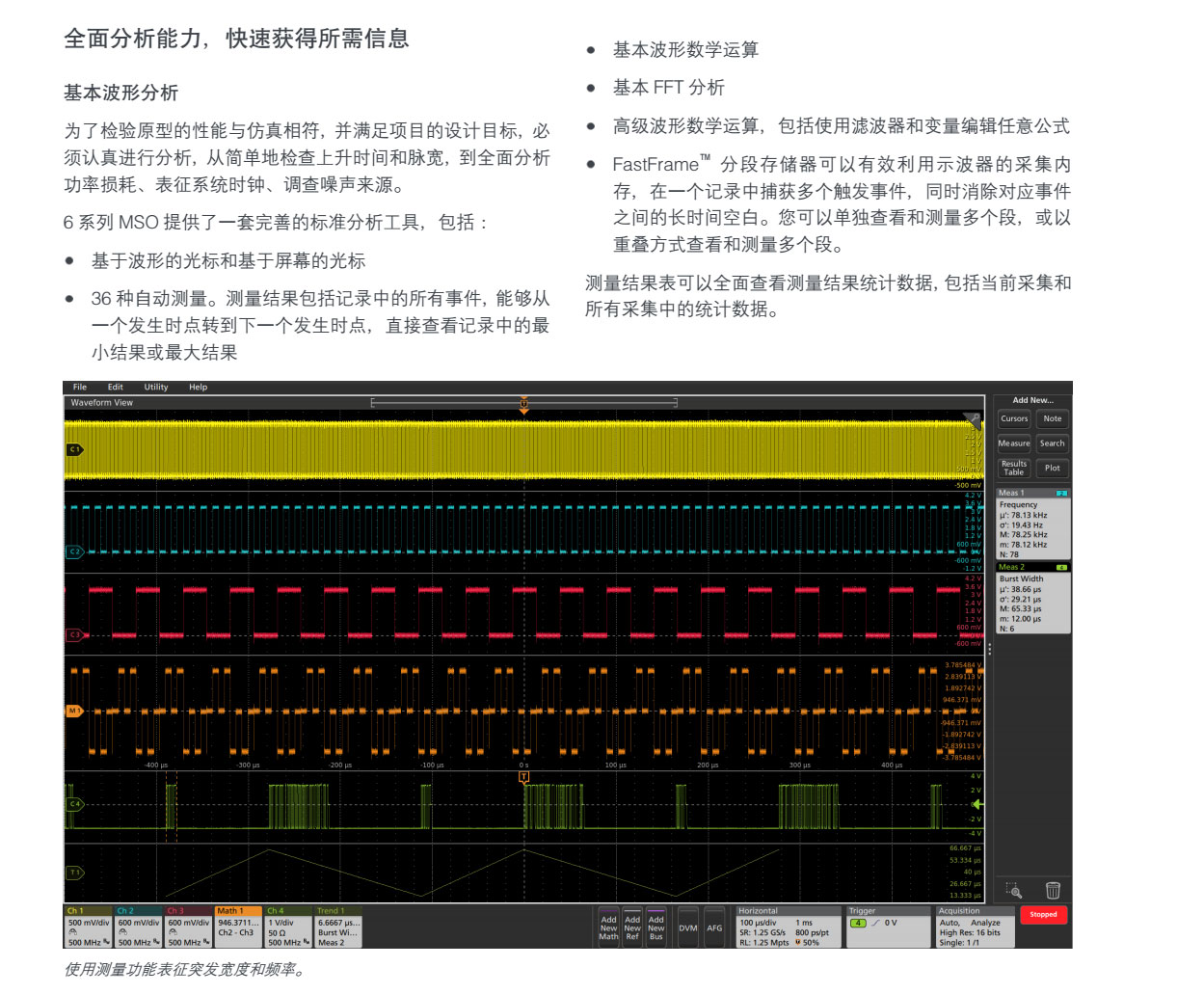The image size is (1204, 994).
Task: Expand the Meas 1 Frequency badge
Action: pyautogui.click(x=1032, y=524)
